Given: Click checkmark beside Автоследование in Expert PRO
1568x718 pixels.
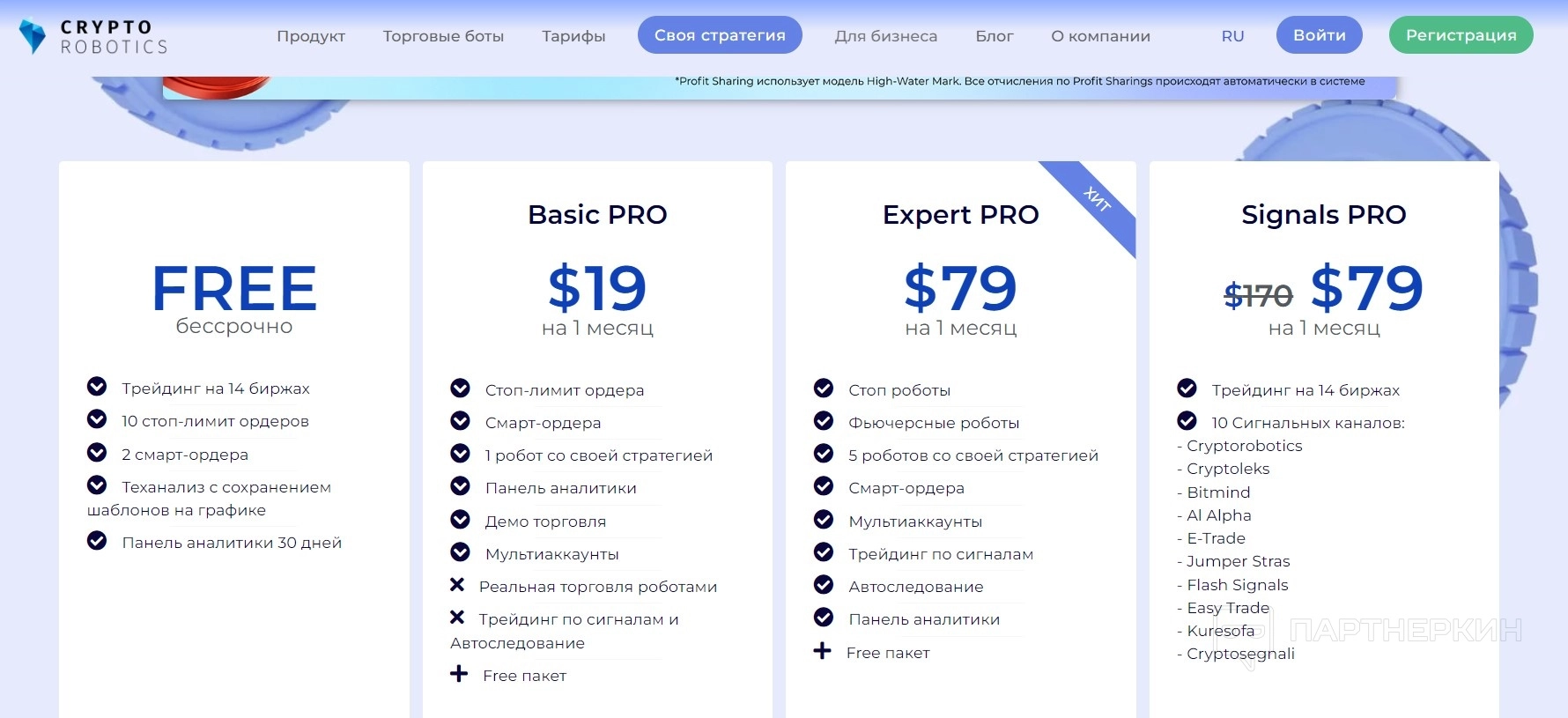Looking at the screenshot, I should (824, 585).
